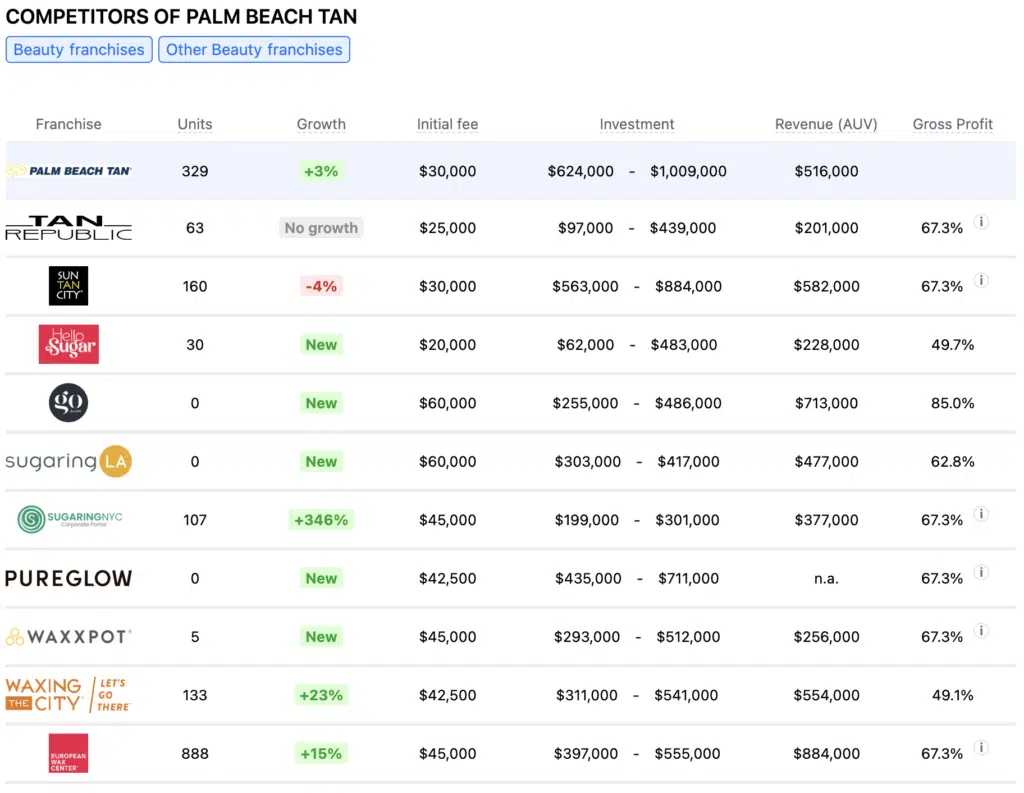Select the 49.7% gross profit value
Screen dimensions: 1024x793
point(952,344)
